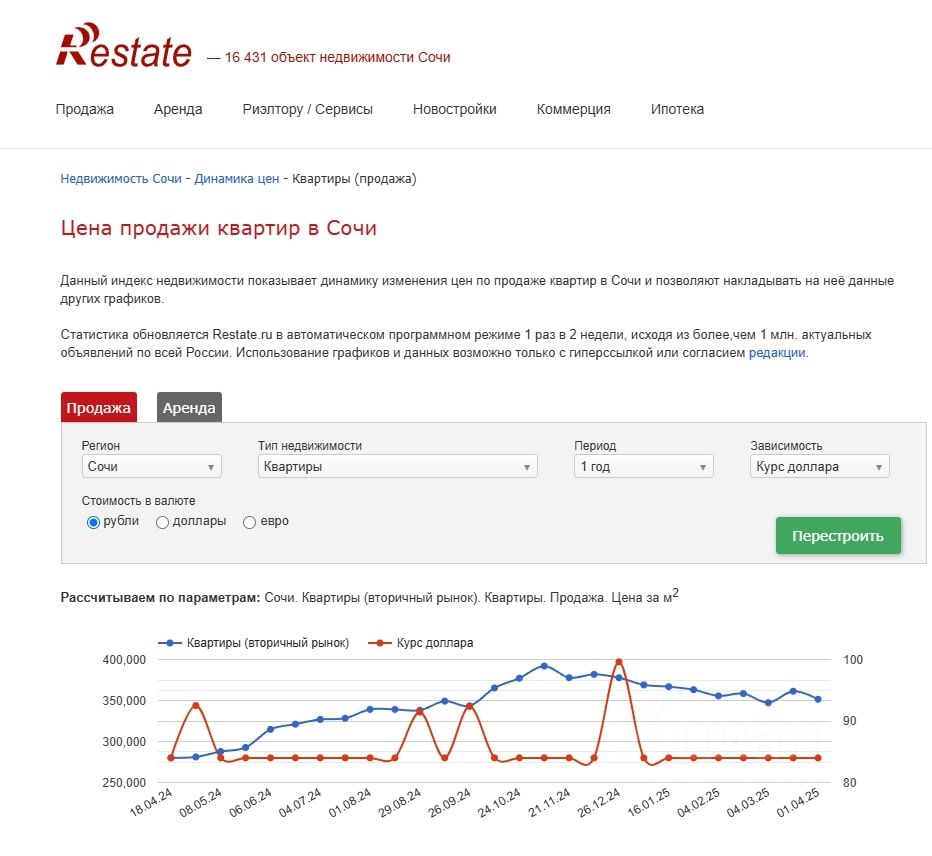
Task: Open the Период dropdown showing 1 год
Action: click(x=643, y=467)
